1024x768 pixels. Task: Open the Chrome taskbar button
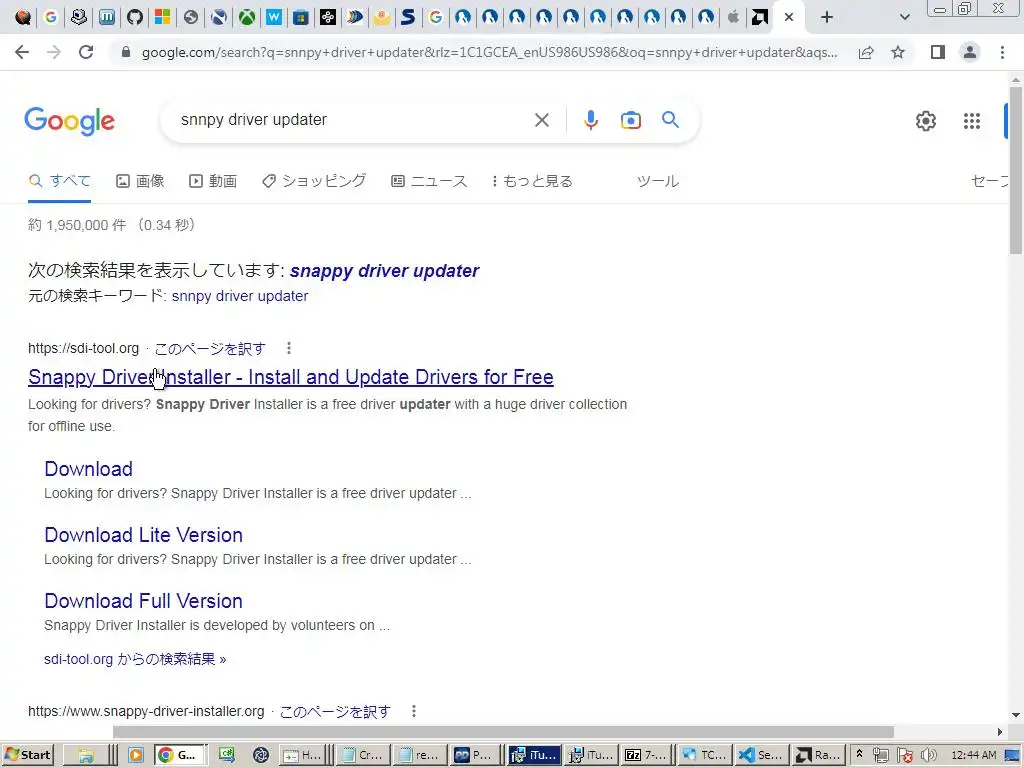[x=180, y=755]
